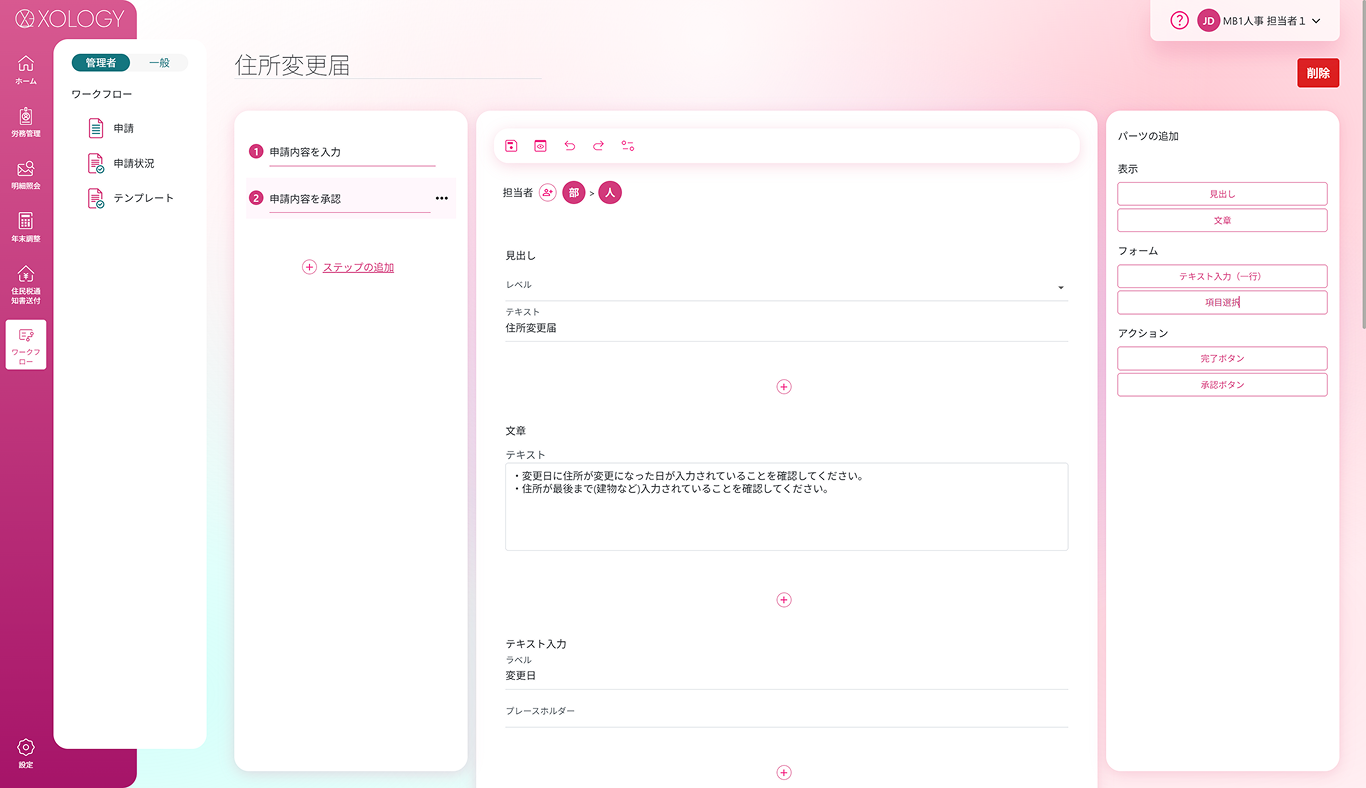
Task: Redo the last undone edit
Action: click(x=598, y=146)
